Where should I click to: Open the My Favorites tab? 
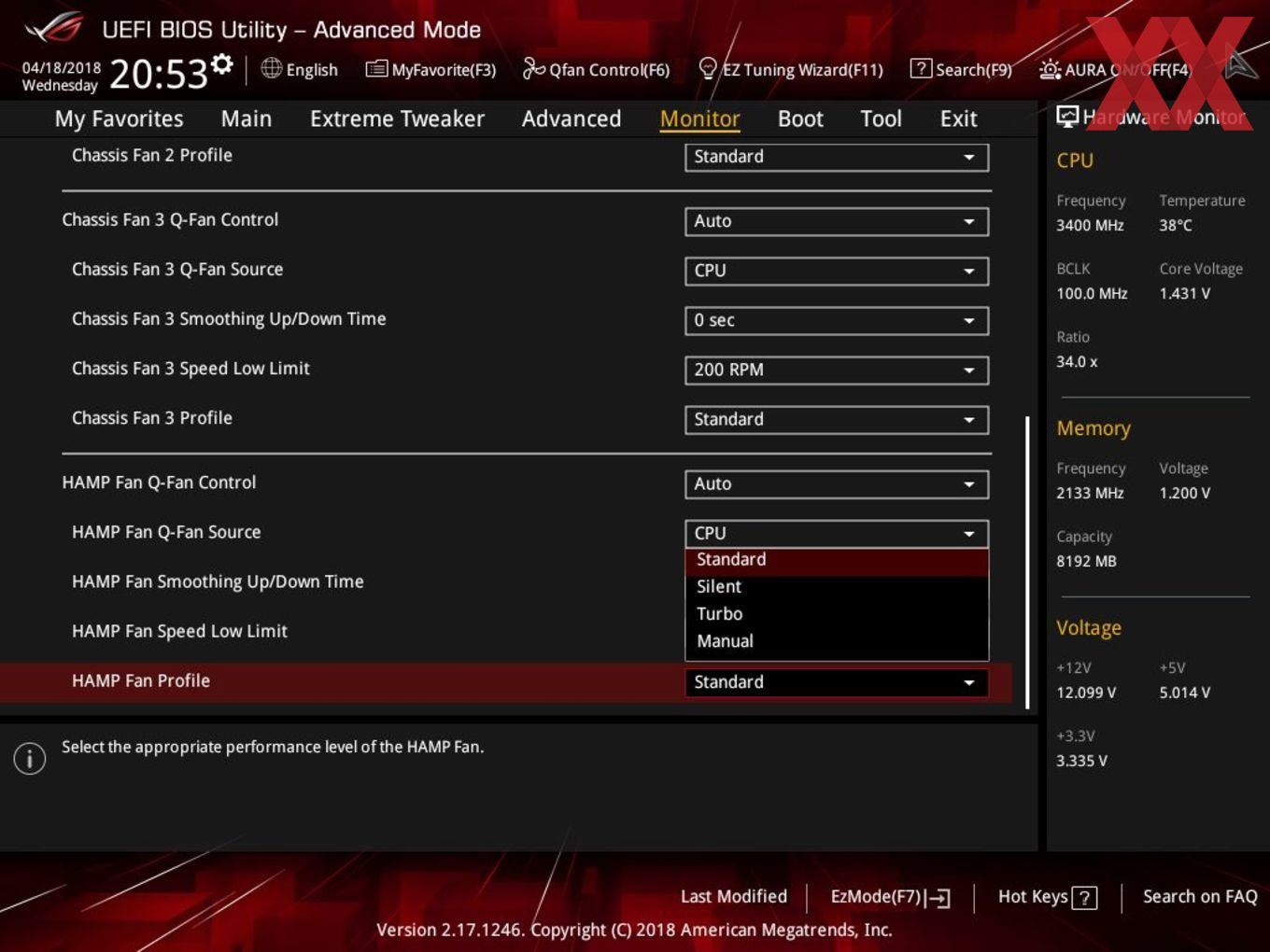click(119, 119)
